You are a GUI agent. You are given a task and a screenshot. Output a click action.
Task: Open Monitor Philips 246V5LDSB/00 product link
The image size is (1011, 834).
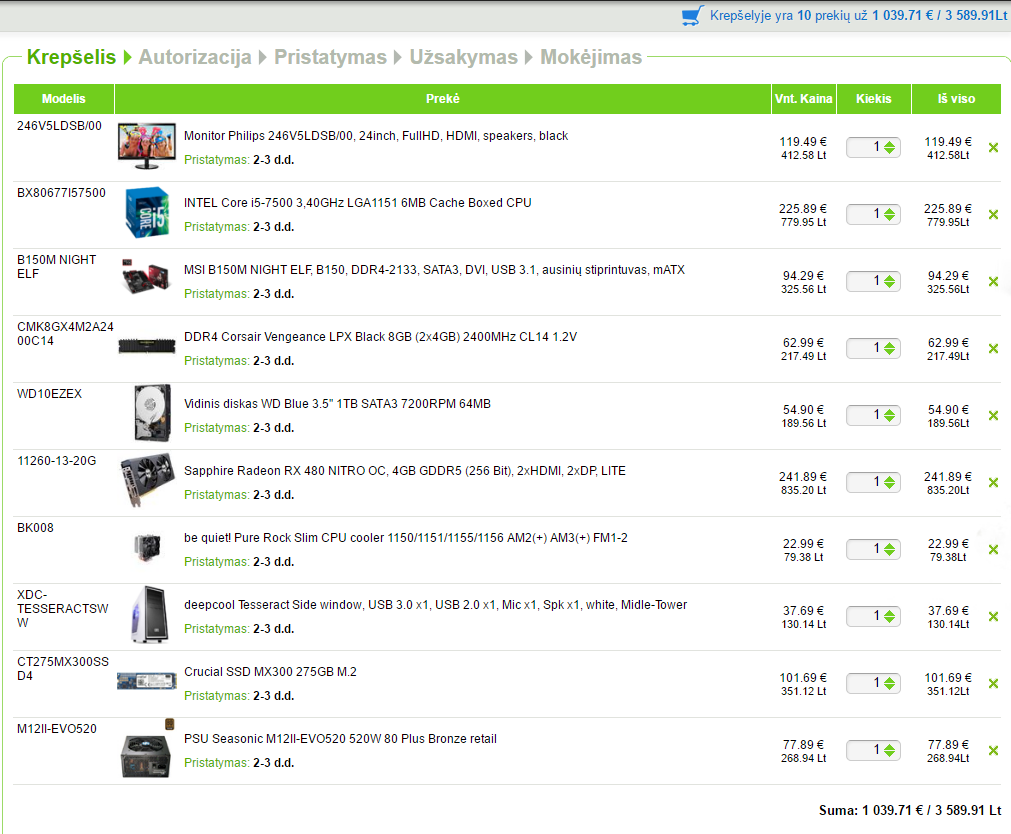(376, 136)
